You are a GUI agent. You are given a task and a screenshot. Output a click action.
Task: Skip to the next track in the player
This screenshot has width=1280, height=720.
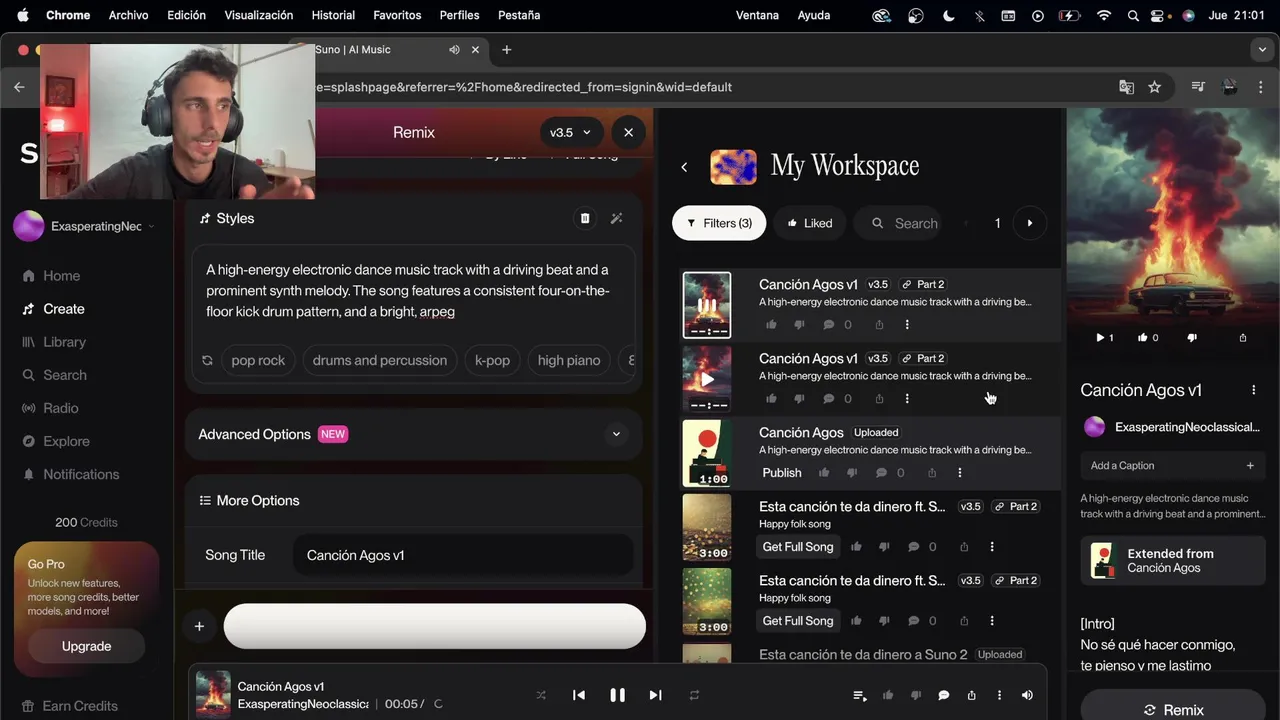click(x=656, y=695)
